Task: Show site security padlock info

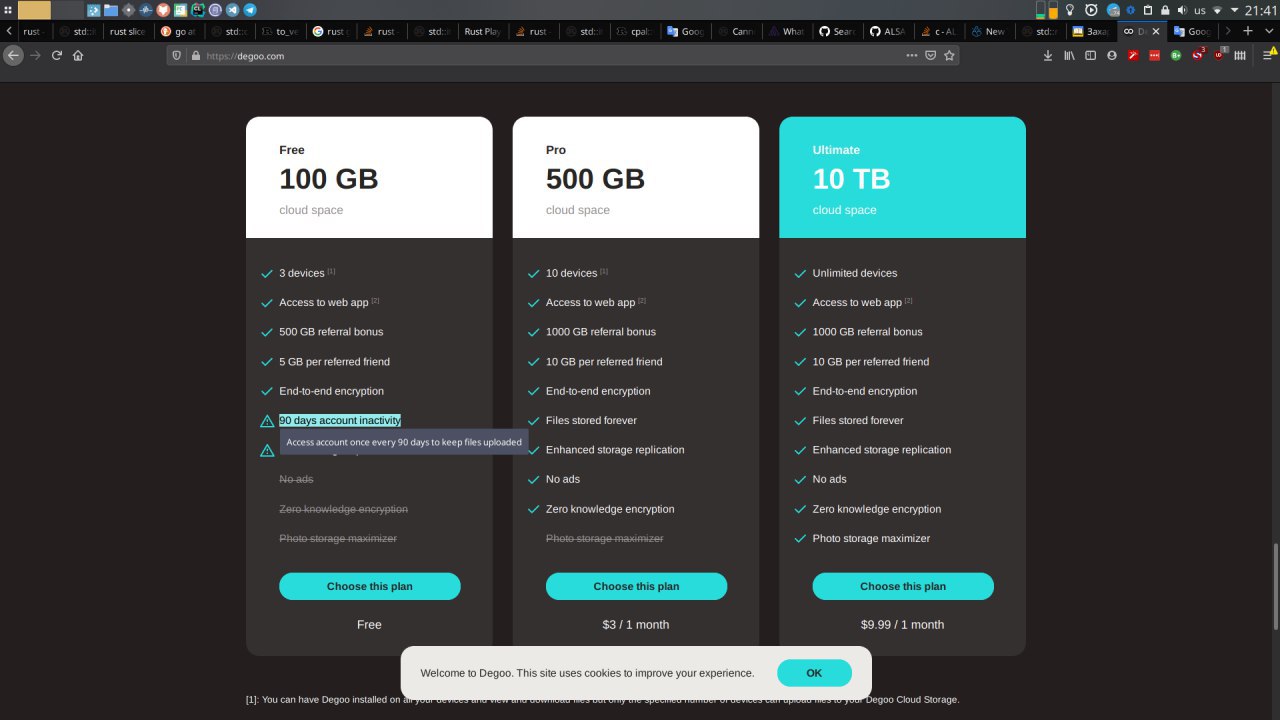Action: coord(195,56)
